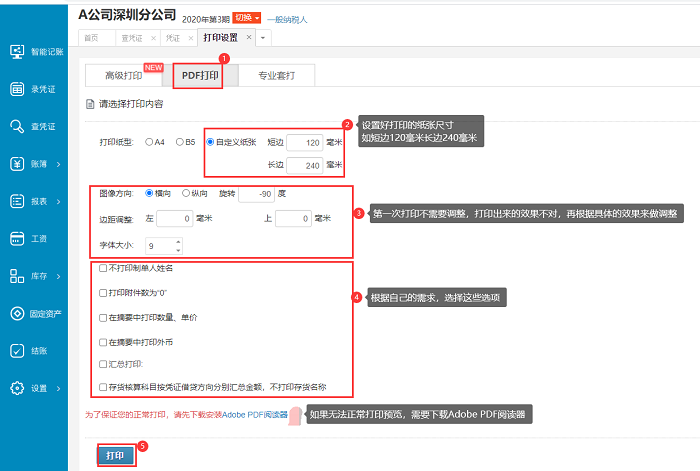This screenshot has height=471, width=700.
Task: Click the 短边 paper size input field
Action: pos(305,143)
